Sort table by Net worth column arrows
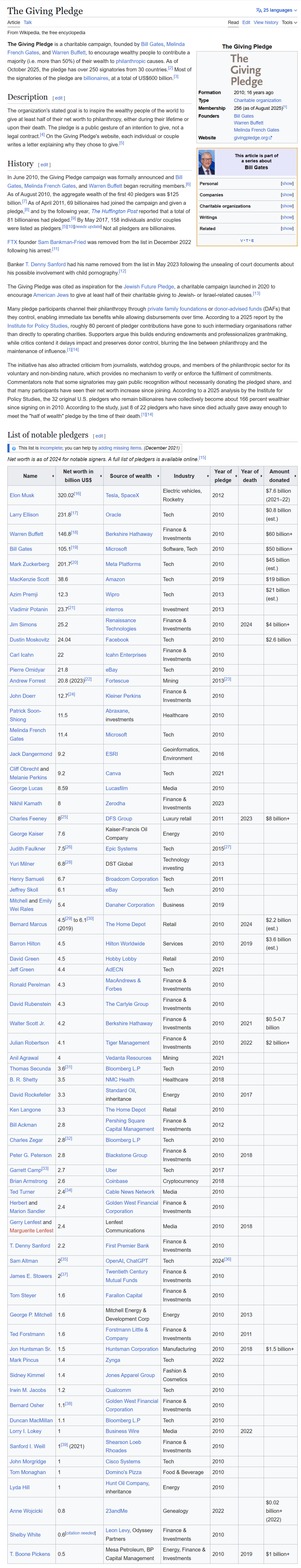Screen dimensions: 301x1568 pos(101,476)
